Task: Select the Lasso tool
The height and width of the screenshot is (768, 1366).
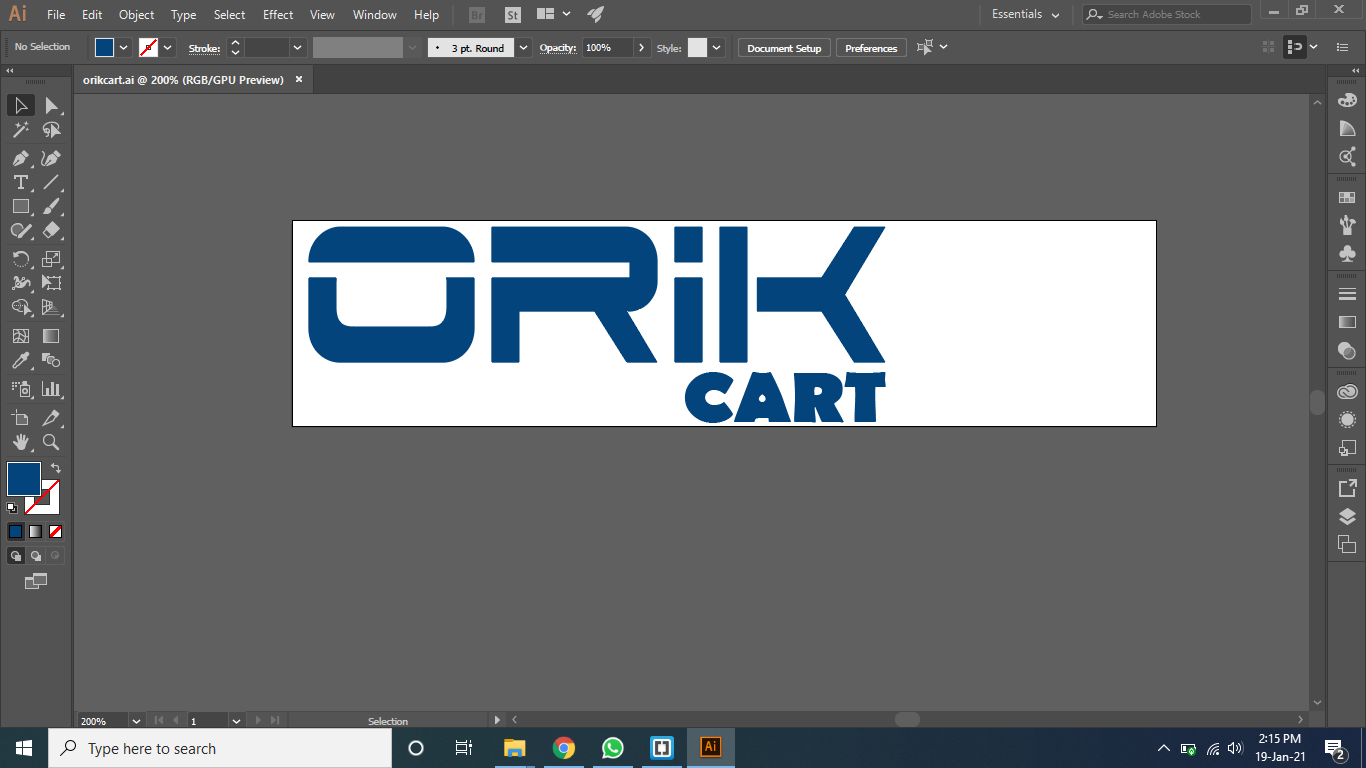Action: click(x=52, y=130)
